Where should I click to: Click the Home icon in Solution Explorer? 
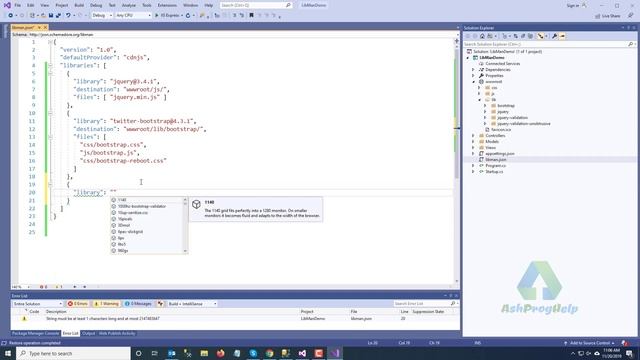pos(482,36)
